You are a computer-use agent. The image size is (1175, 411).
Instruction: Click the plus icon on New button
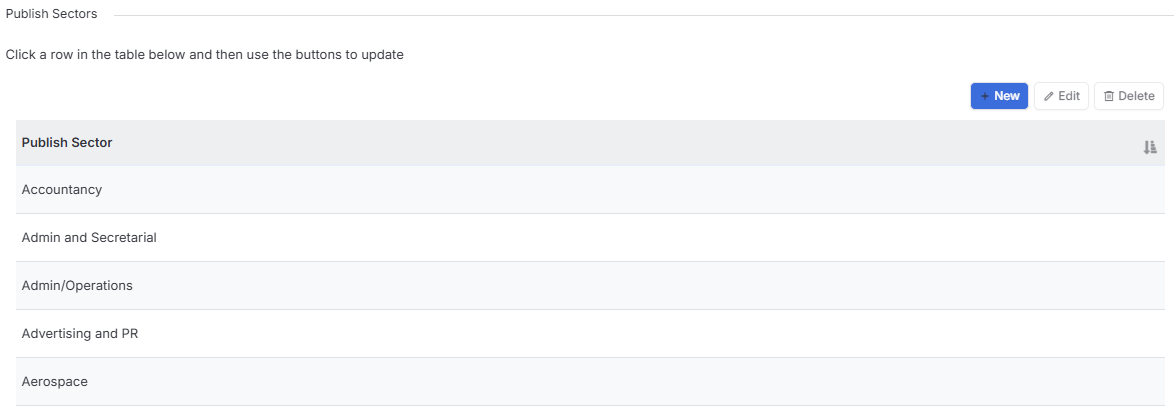(985, 96)
